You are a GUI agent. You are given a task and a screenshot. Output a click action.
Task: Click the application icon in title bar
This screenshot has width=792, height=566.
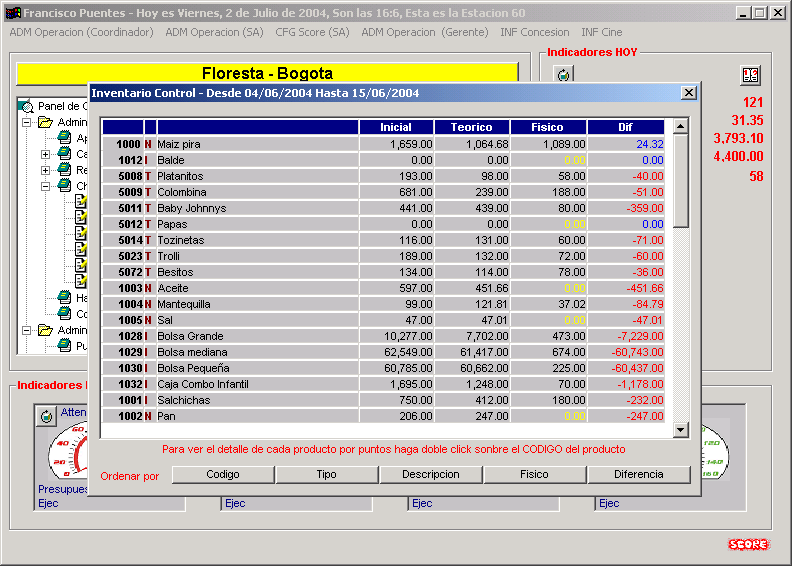(x=13, y=13)
